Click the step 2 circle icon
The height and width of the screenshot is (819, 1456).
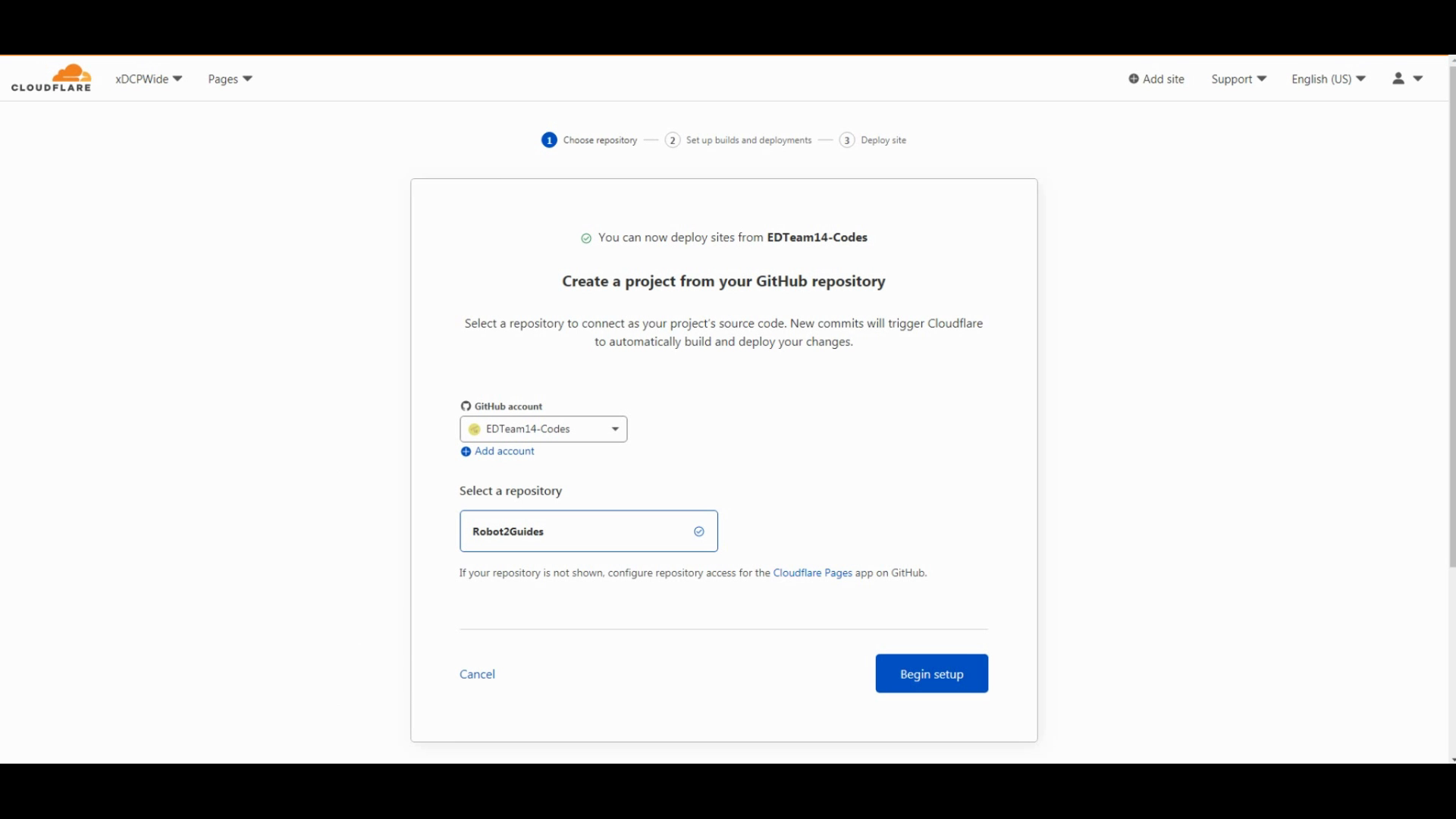point(673,140)
